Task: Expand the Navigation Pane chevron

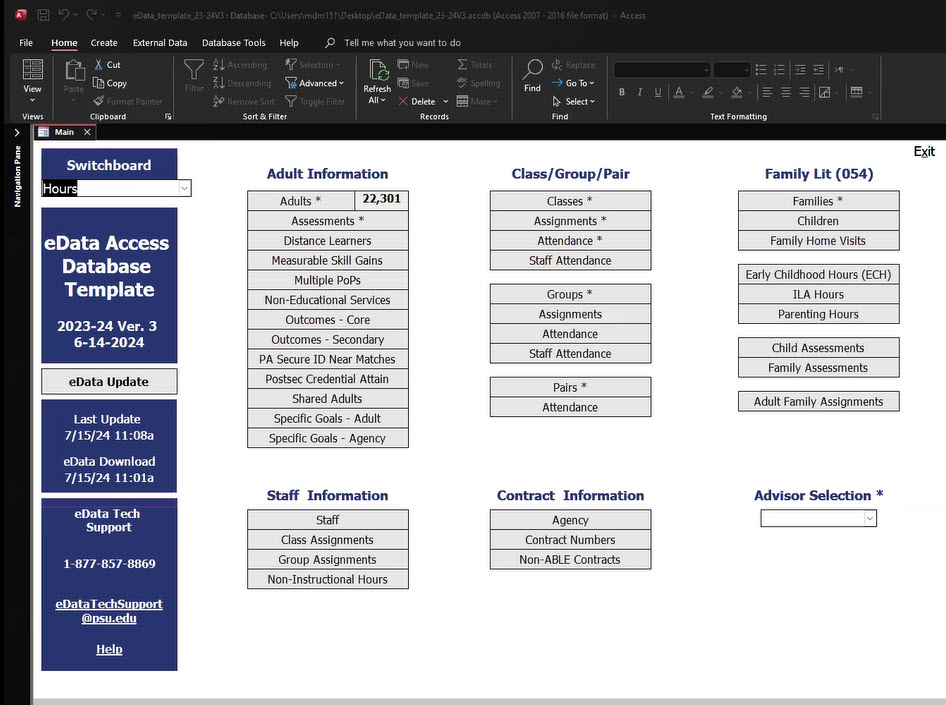Action: [17, 132]
